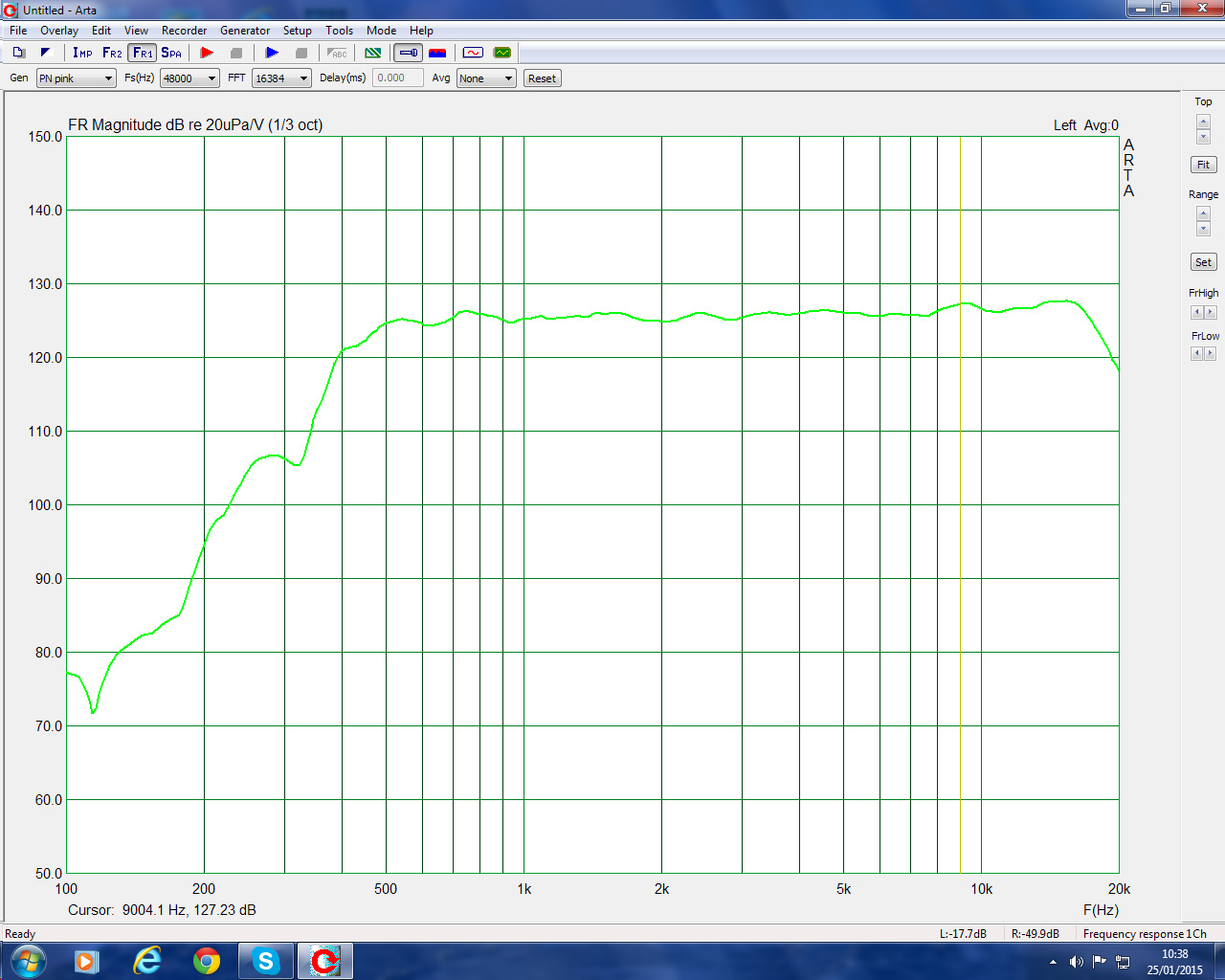
Task: Open Google Chrome from the taskbar
Action: [x=206, y=961]
